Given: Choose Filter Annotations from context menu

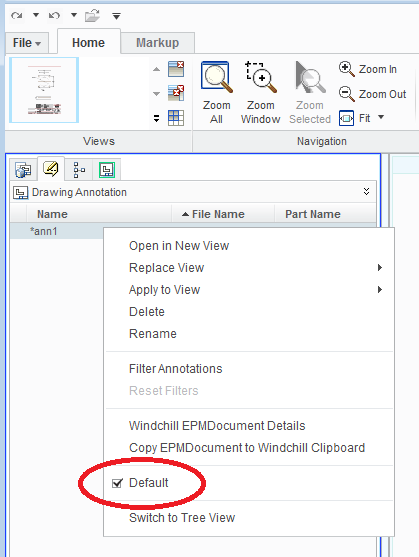Looking at the screenshot, I should [175, 369].
